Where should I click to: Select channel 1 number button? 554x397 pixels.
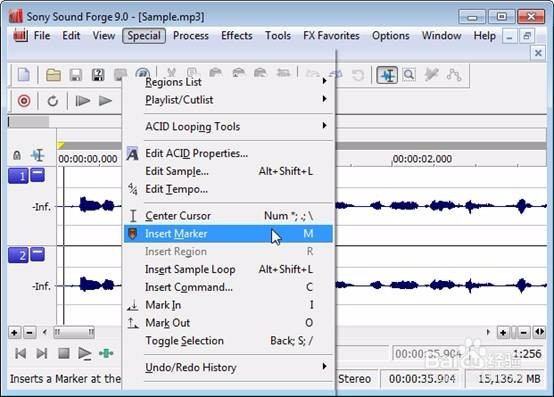[18, 176]
